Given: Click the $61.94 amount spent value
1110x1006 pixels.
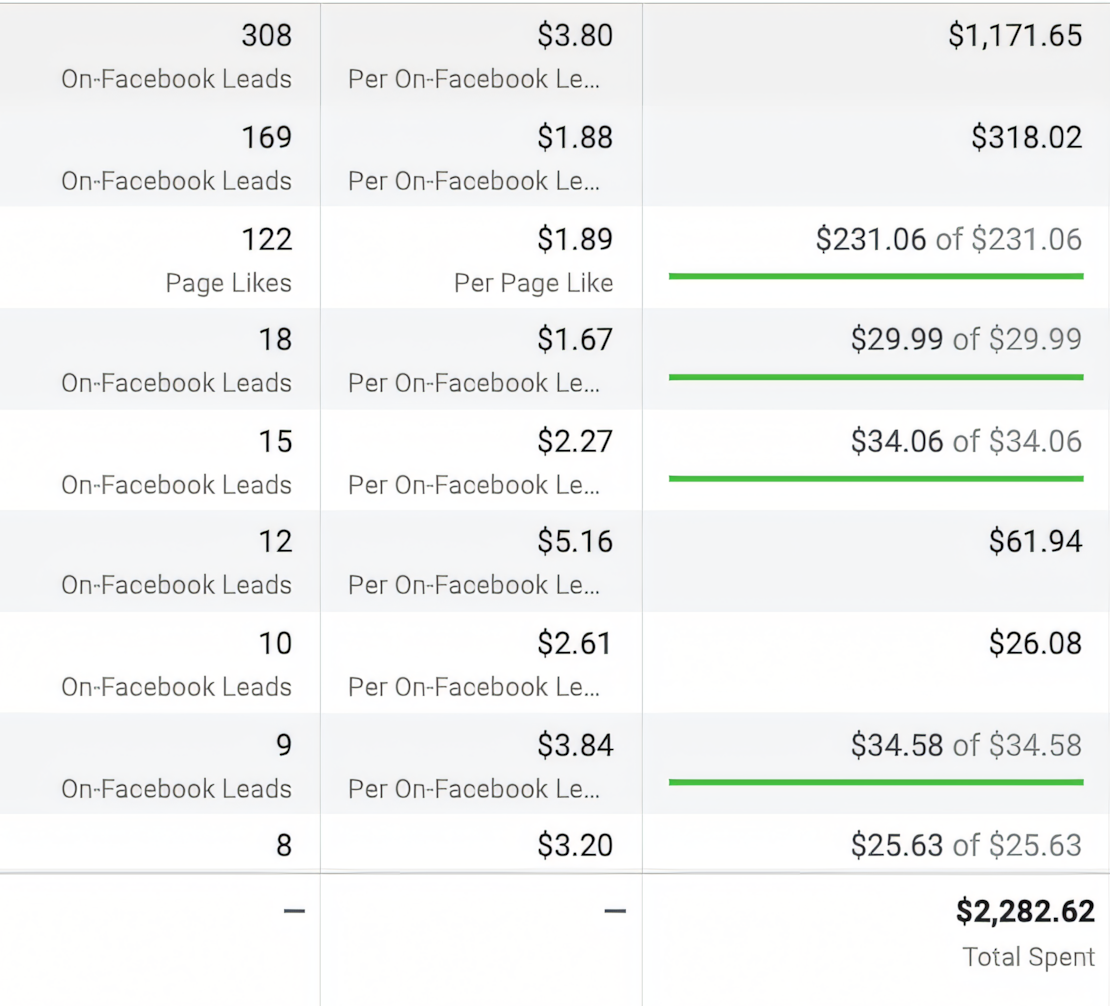Looking at the screenshot, I should [1035, 542].
